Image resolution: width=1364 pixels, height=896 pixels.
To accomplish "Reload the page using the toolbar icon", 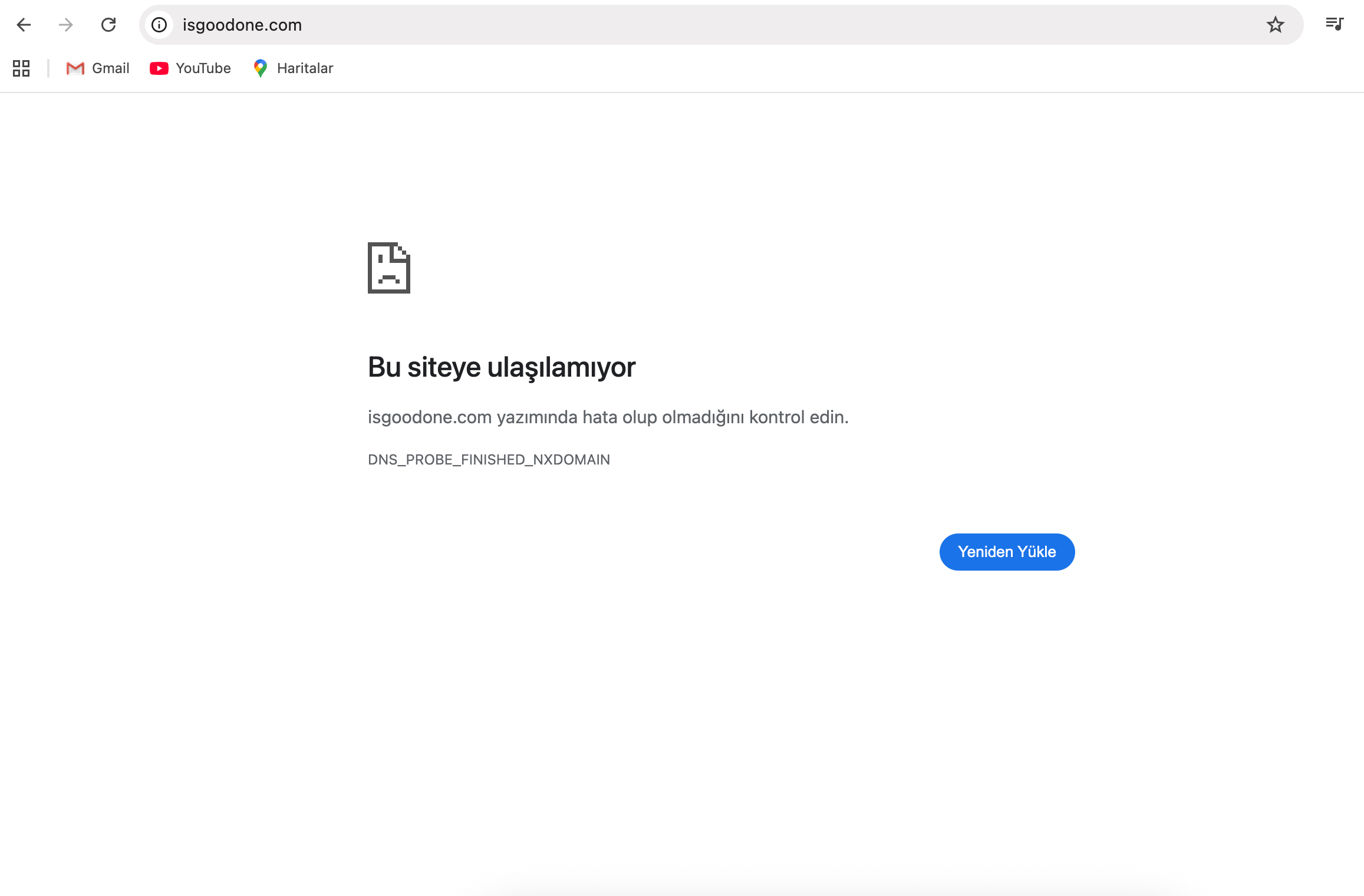I will pyautogui.click(x=108, y=25).
